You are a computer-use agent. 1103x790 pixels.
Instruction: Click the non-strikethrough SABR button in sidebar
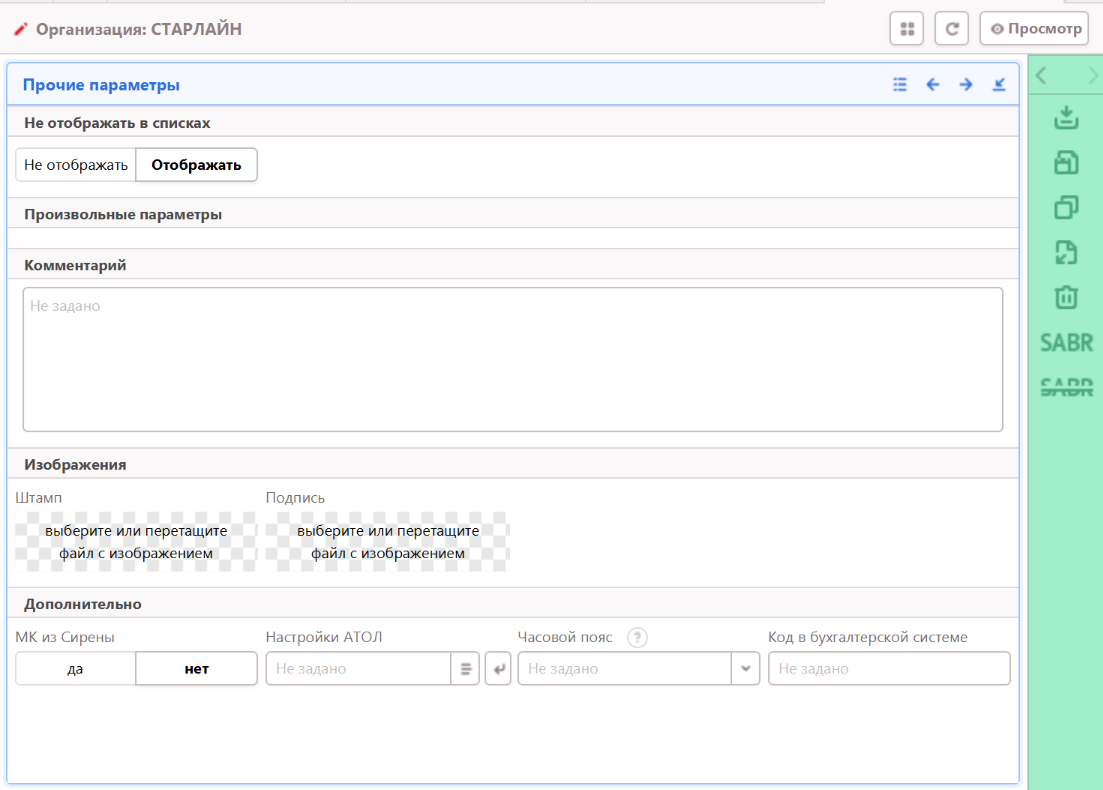pos(1067,343)
